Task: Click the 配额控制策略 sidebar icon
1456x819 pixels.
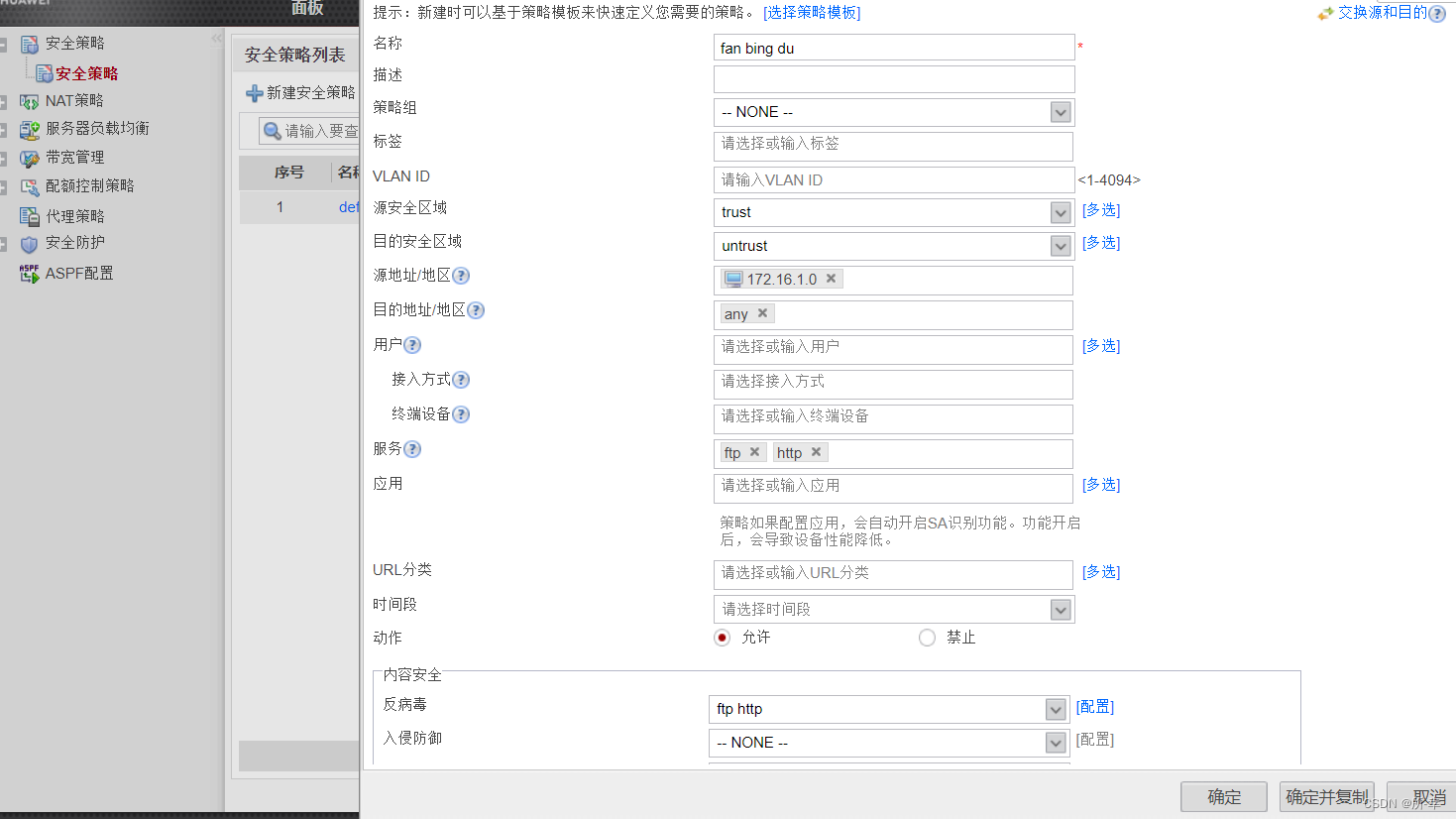Action: tap(30, 186)
